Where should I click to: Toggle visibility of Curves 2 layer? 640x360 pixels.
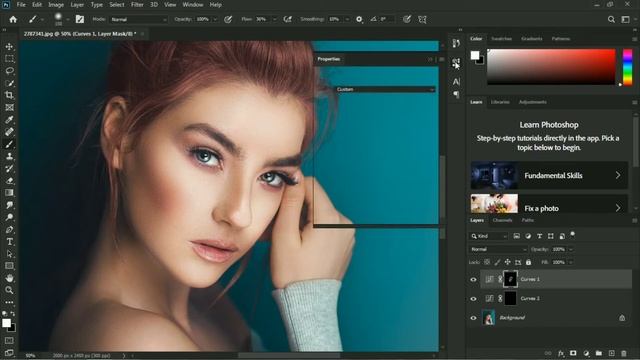(473, 299)
